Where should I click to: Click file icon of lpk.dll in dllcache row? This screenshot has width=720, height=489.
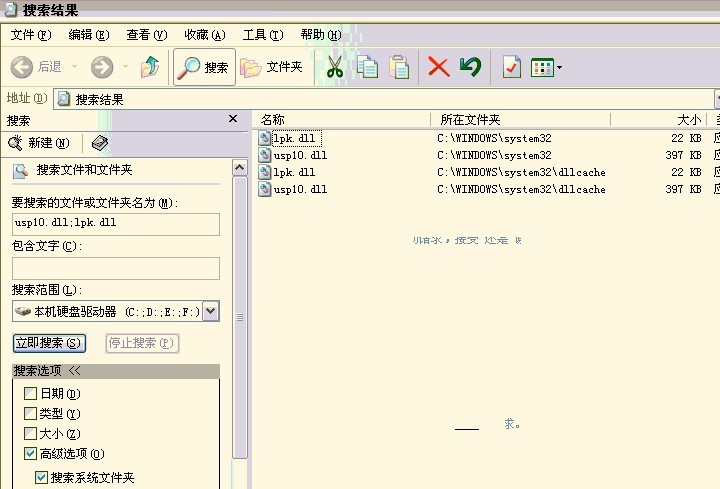pyautogui.click(x=264, y=172)
